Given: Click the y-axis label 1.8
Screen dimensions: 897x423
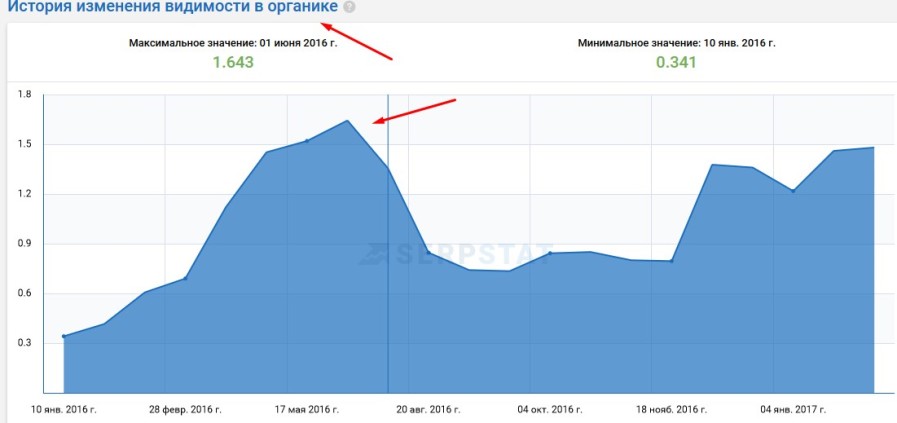Looking at the screenshot, I should click(x=25, y=95).
